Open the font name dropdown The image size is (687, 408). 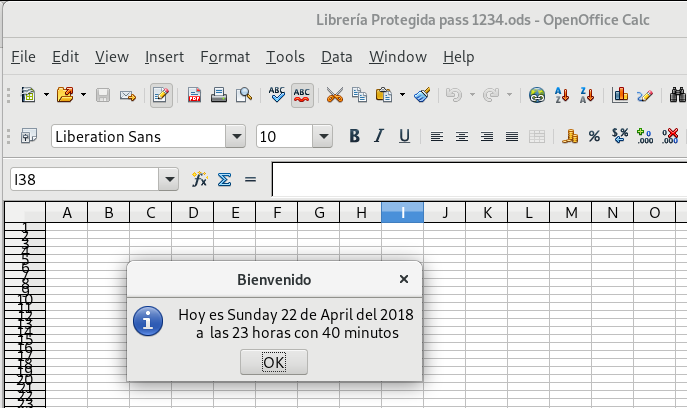[x=236, y=136]
